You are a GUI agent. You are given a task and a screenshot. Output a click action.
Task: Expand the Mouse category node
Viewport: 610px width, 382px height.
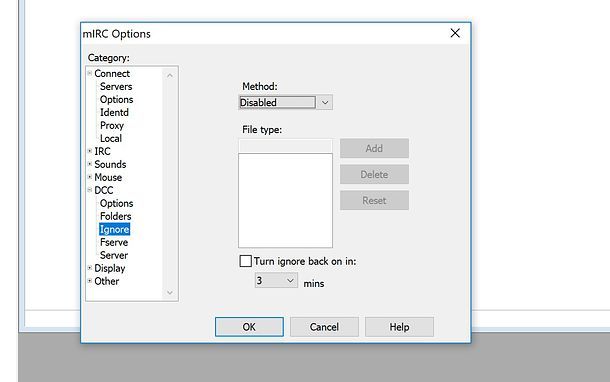tap(90, 177)
